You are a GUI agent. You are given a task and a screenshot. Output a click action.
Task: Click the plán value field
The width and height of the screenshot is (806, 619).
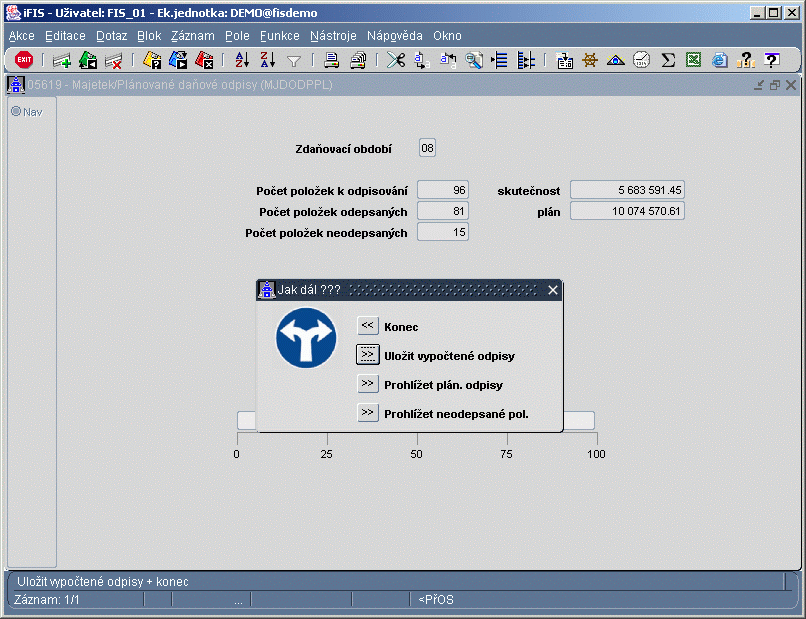(627, 211)
